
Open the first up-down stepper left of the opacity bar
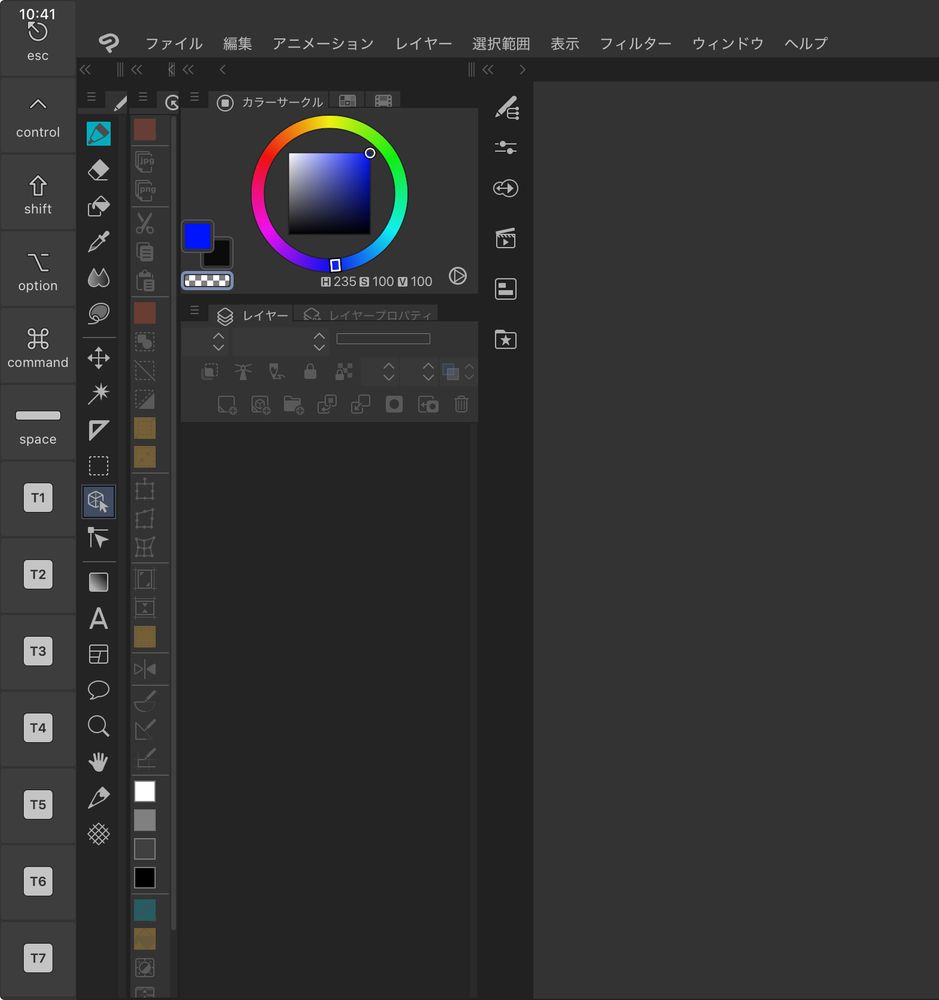[218, 341]
